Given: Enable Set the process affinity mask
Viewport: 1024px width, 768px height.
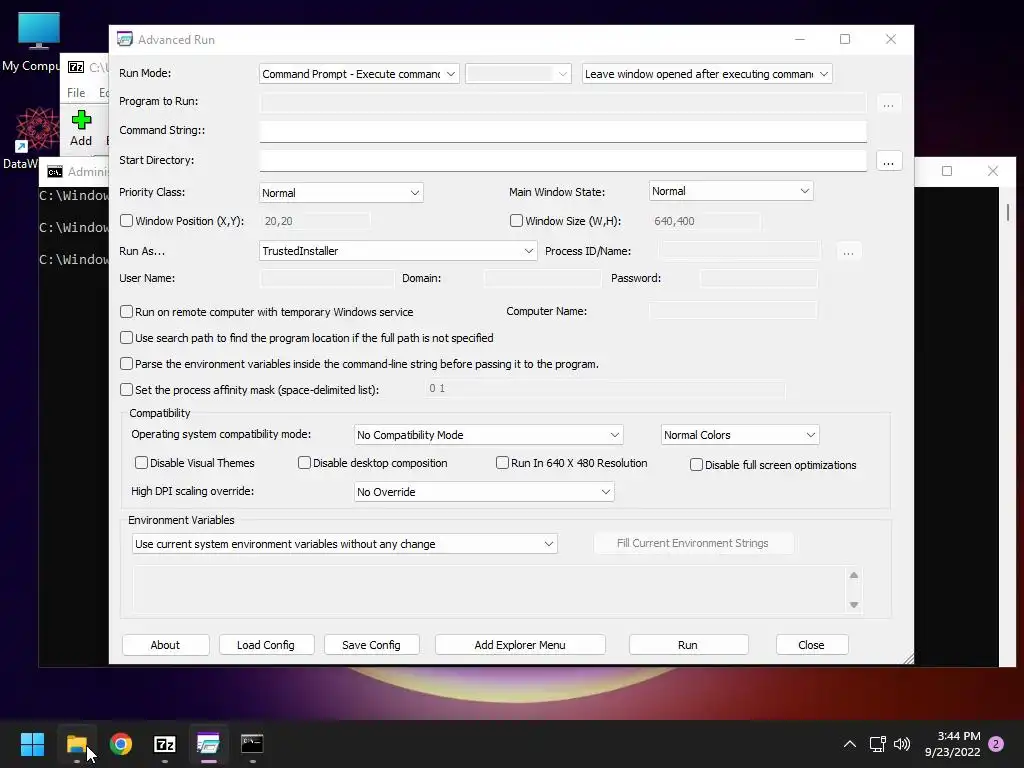Looking at the screenshot, I should click(x=127, y=390).
